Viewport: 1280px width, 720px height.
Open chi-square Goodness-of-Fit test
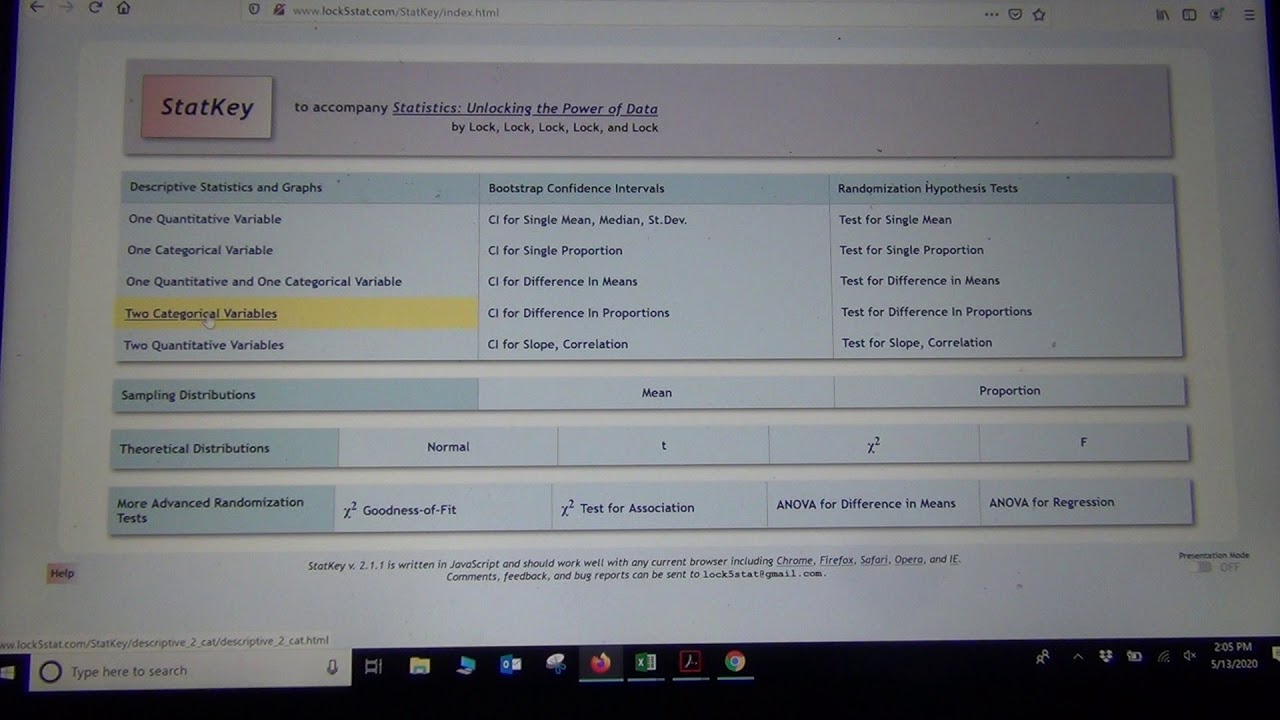[399, 509]
